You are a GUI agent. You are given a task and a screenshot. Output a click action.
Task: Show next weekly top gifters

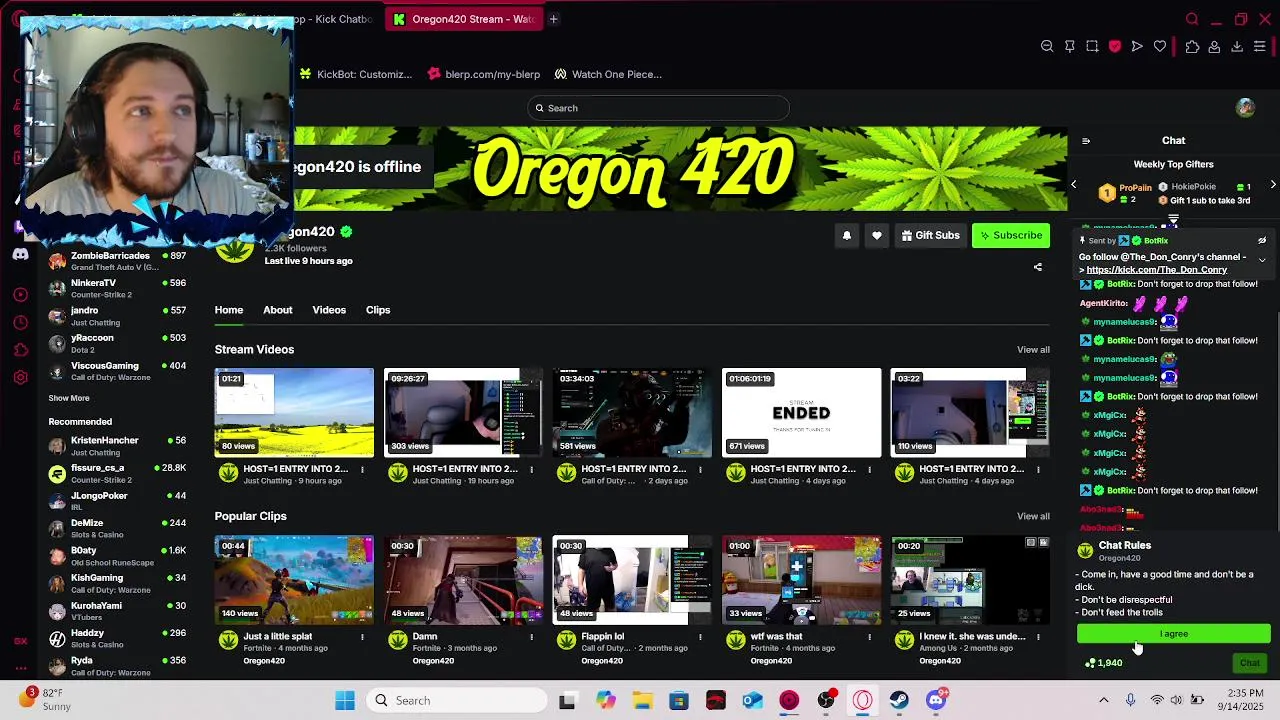point(1273,185)
